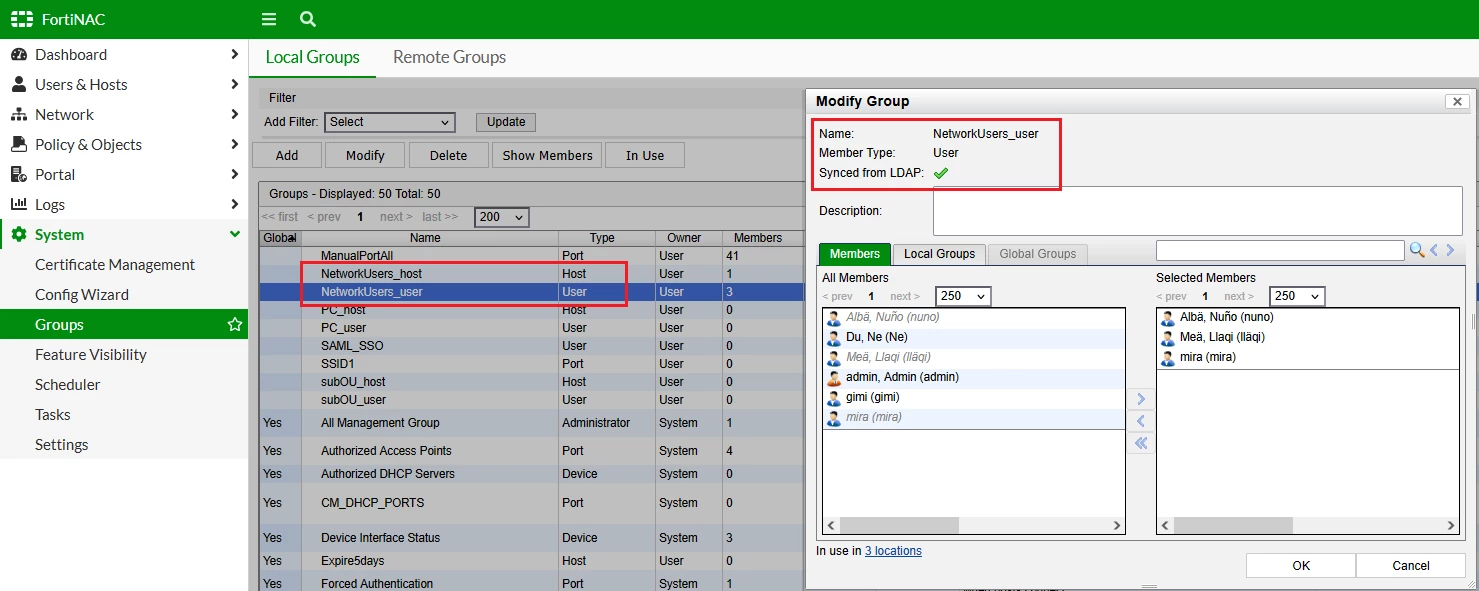The image size is (1479, 591).
Task: Select the NetworkUsers_host group row
Action: (x=530, y=274)
